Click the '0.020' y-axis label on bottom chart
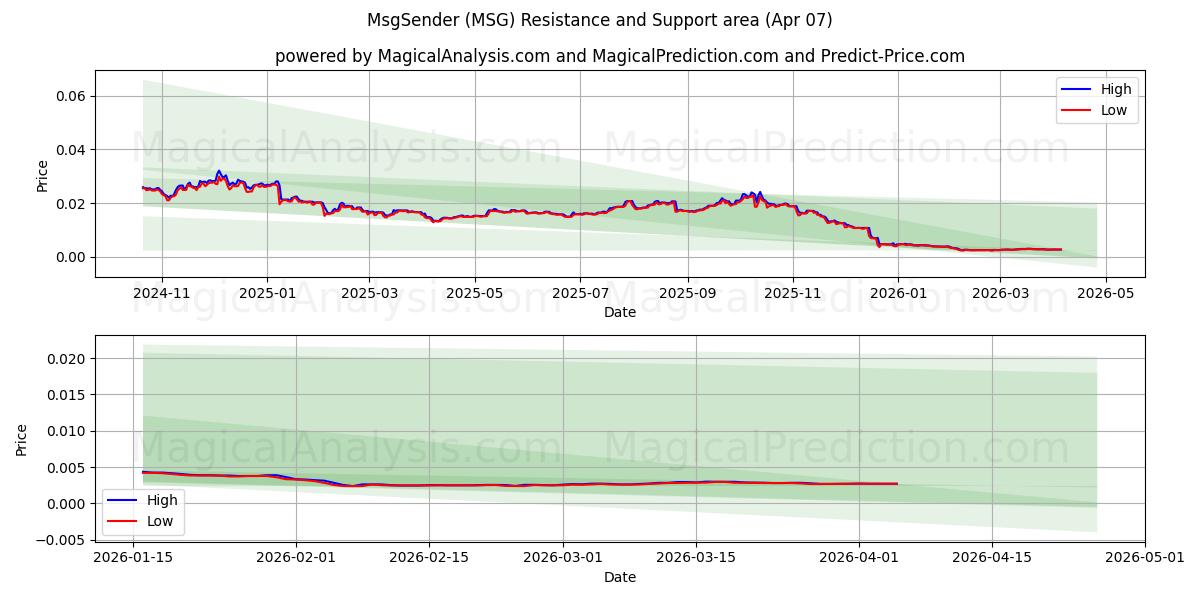The width and height of the screenshot is (1200, 600). click(x=67, y=359)
